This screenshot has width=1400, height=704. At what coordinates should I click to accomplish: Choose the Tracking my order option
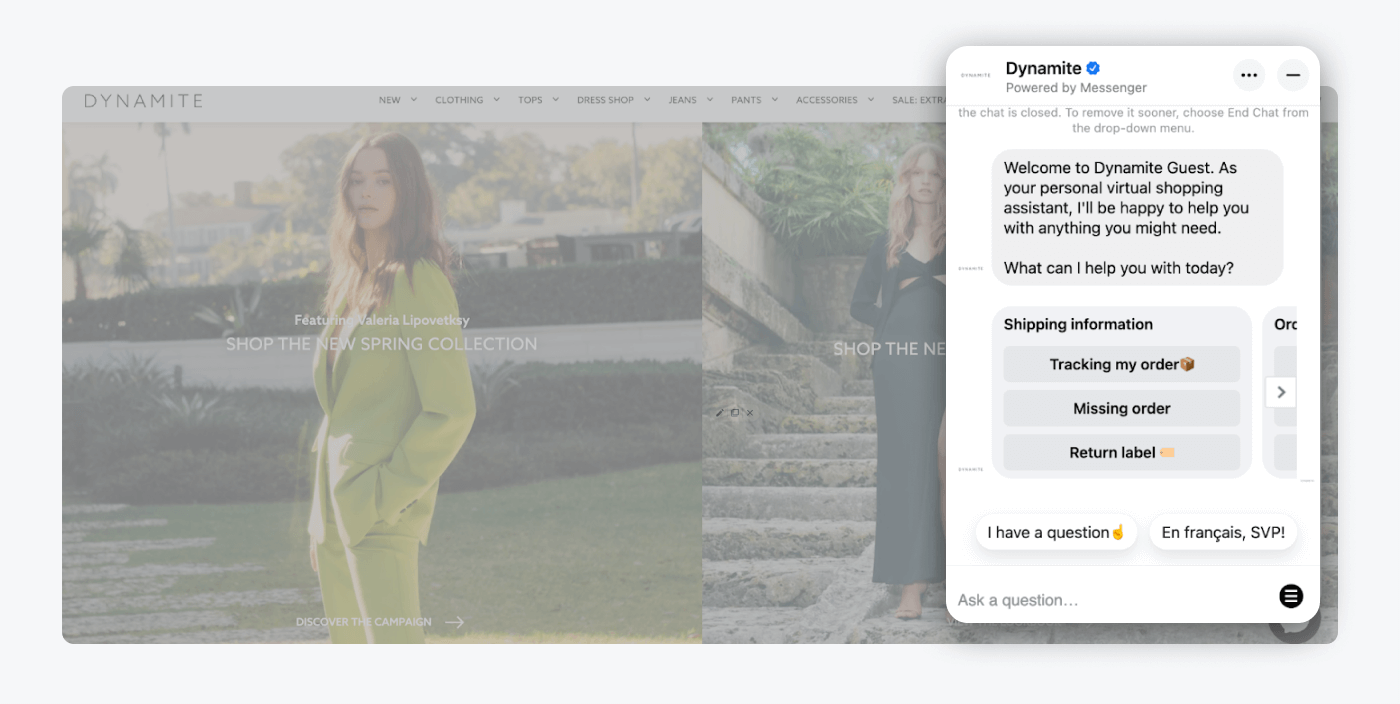pyautogui.click(x=1121, y=364)
